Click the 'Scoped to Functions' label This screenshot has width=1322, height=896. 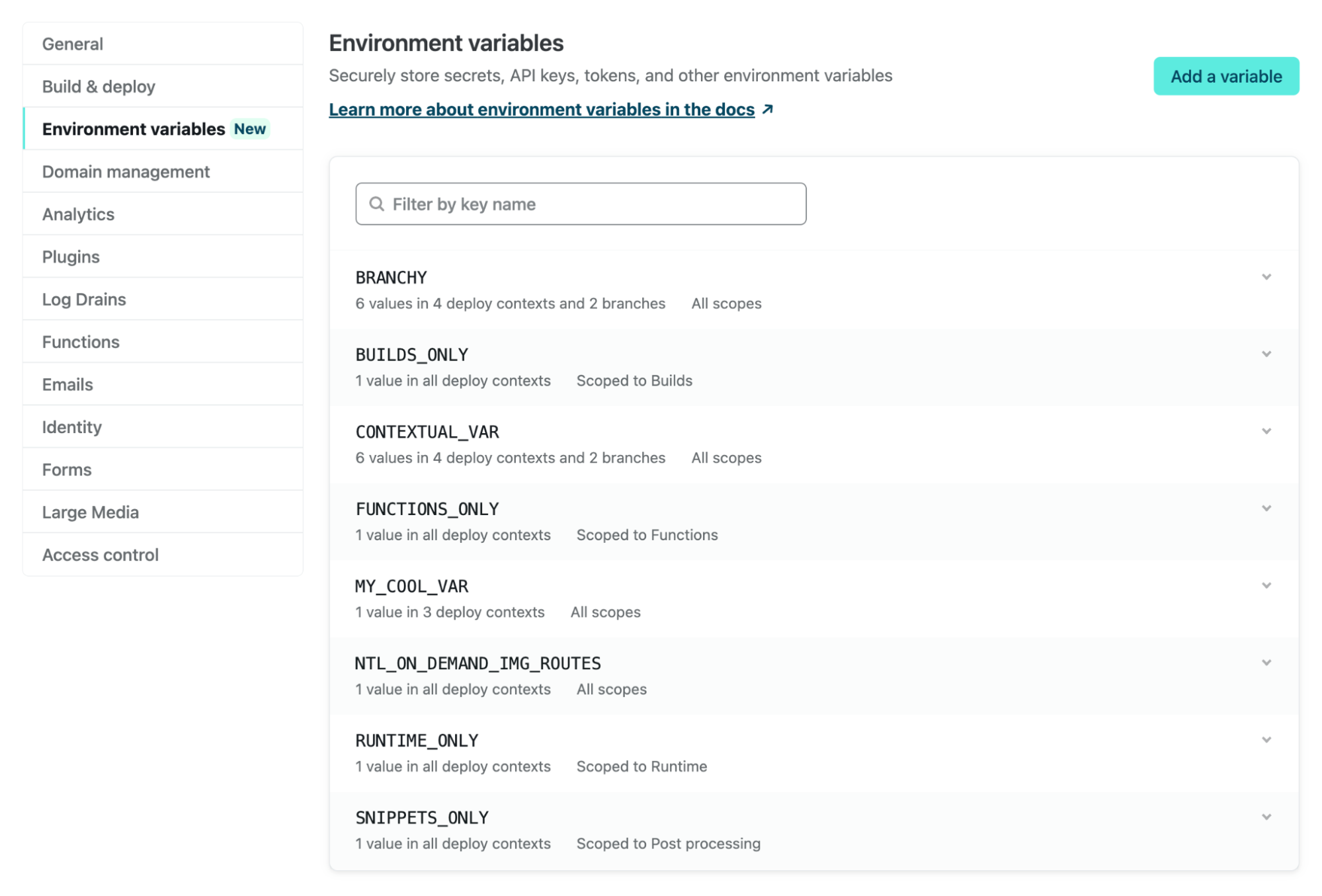647,535
